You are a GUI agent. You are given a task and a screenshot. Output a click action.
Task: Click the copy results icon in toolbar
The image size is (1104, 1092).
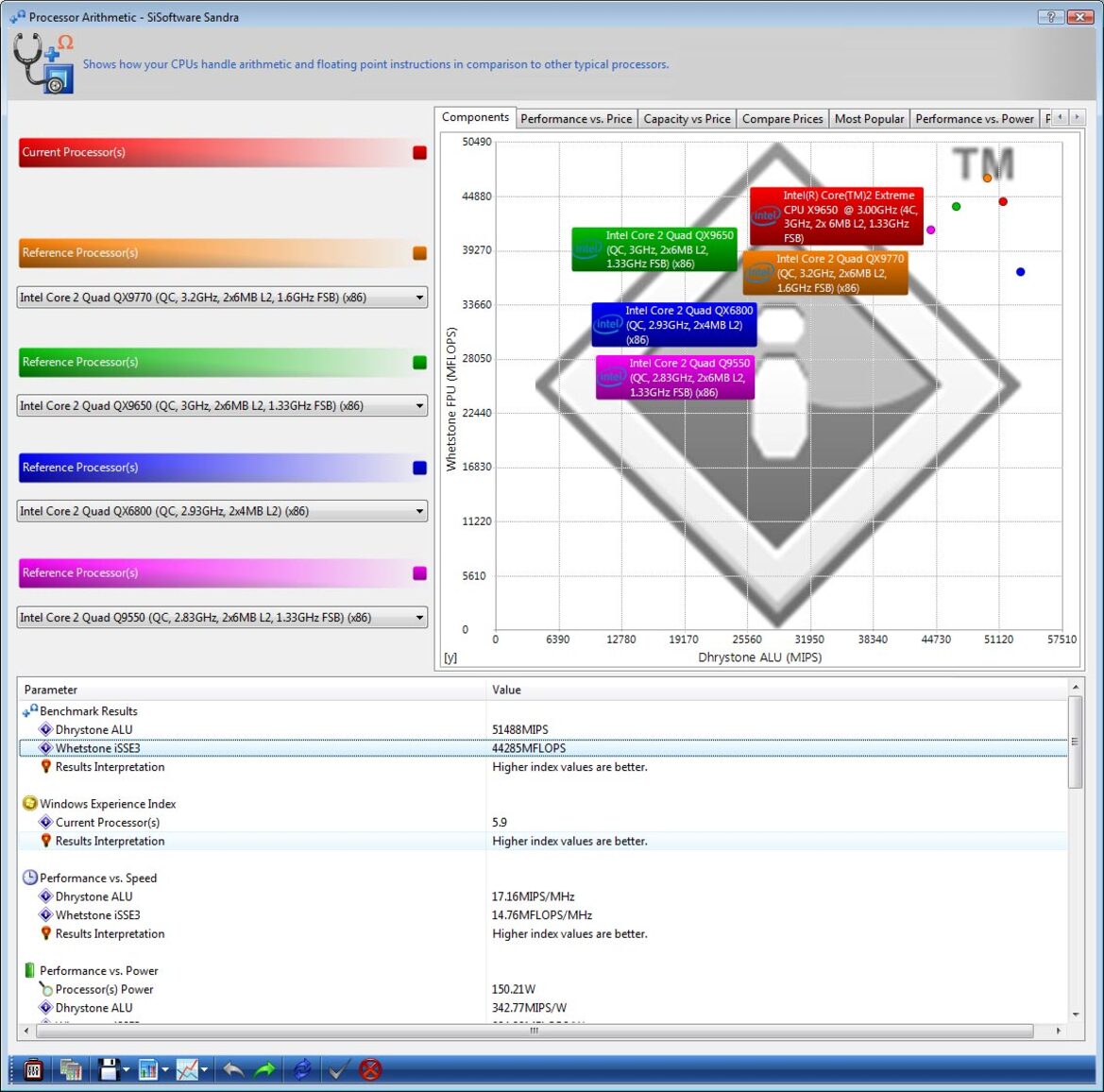(x=71, y=1069)
